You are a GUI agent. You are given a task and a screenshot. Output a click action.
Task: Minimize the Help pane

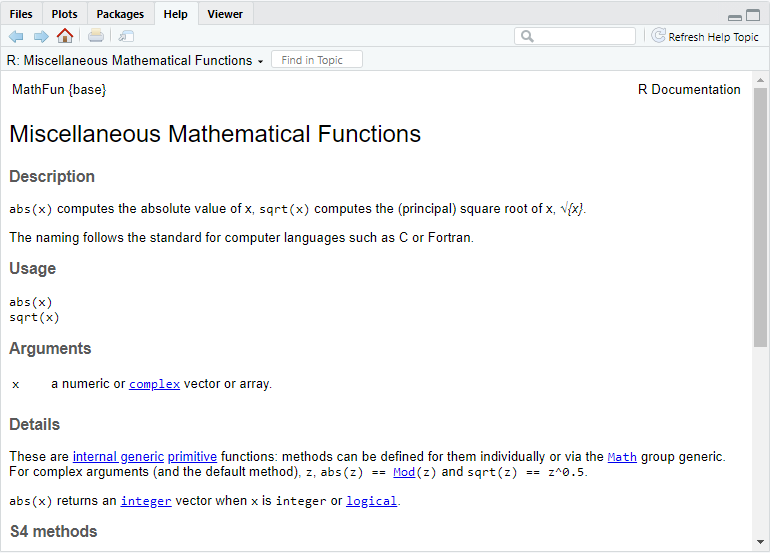pos(735,16)
